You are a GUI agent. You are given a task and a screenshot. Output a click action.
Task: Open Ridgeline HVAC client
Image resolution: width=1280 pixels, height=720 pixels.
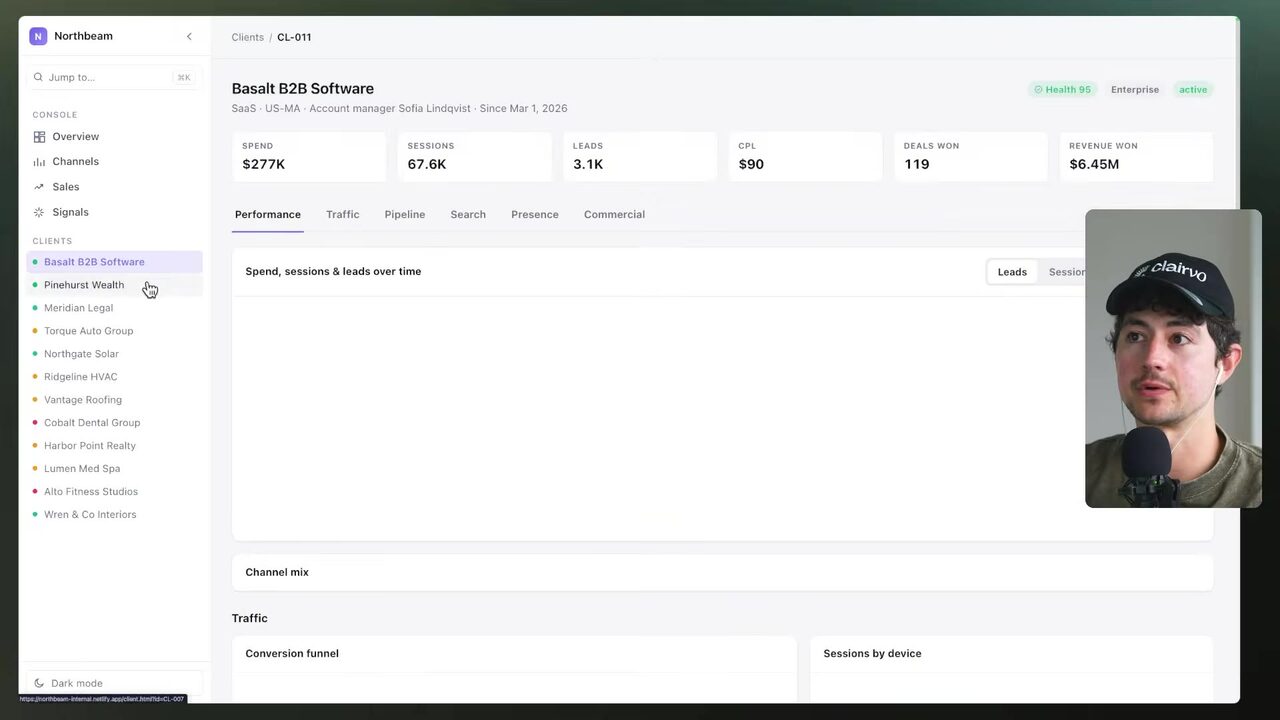114,377
